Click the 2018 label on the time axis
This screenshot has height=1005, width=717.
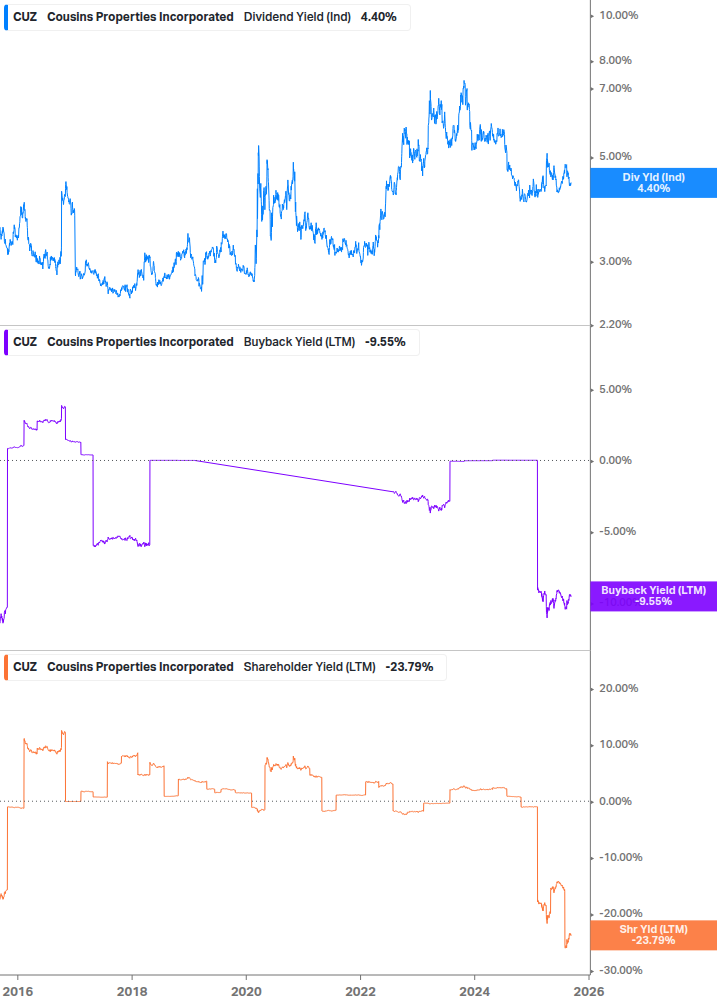point(132,992)
